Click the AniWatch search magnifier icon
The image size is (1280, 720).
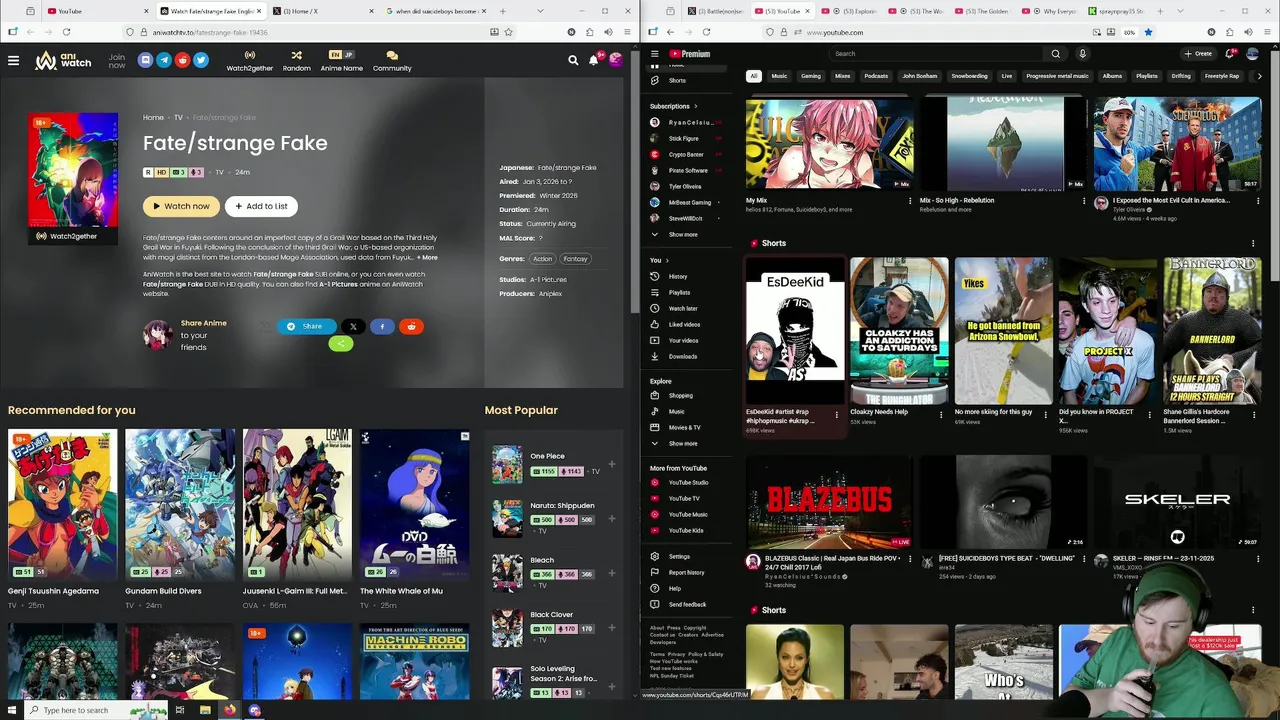[x=573, y=60]
